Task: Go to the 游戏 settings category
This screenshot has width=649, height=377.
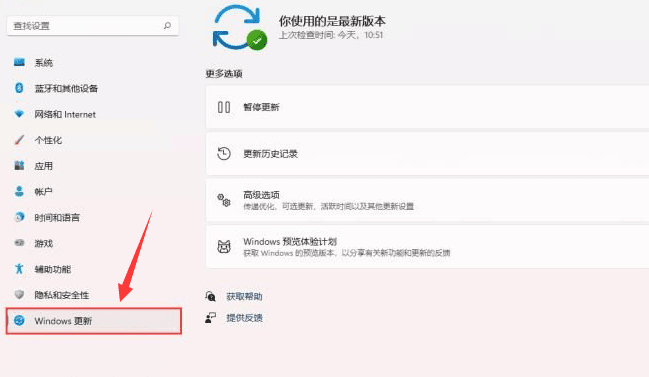Action: [93, 243]
